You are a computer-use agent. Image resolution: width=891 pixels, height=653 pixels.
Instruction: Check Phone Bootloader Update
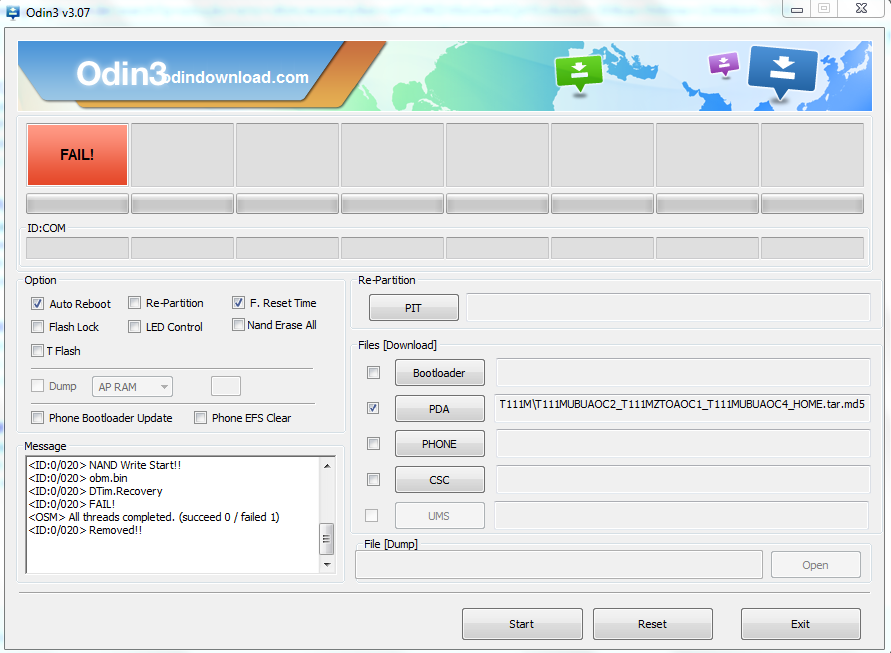(x=38, y=418)
